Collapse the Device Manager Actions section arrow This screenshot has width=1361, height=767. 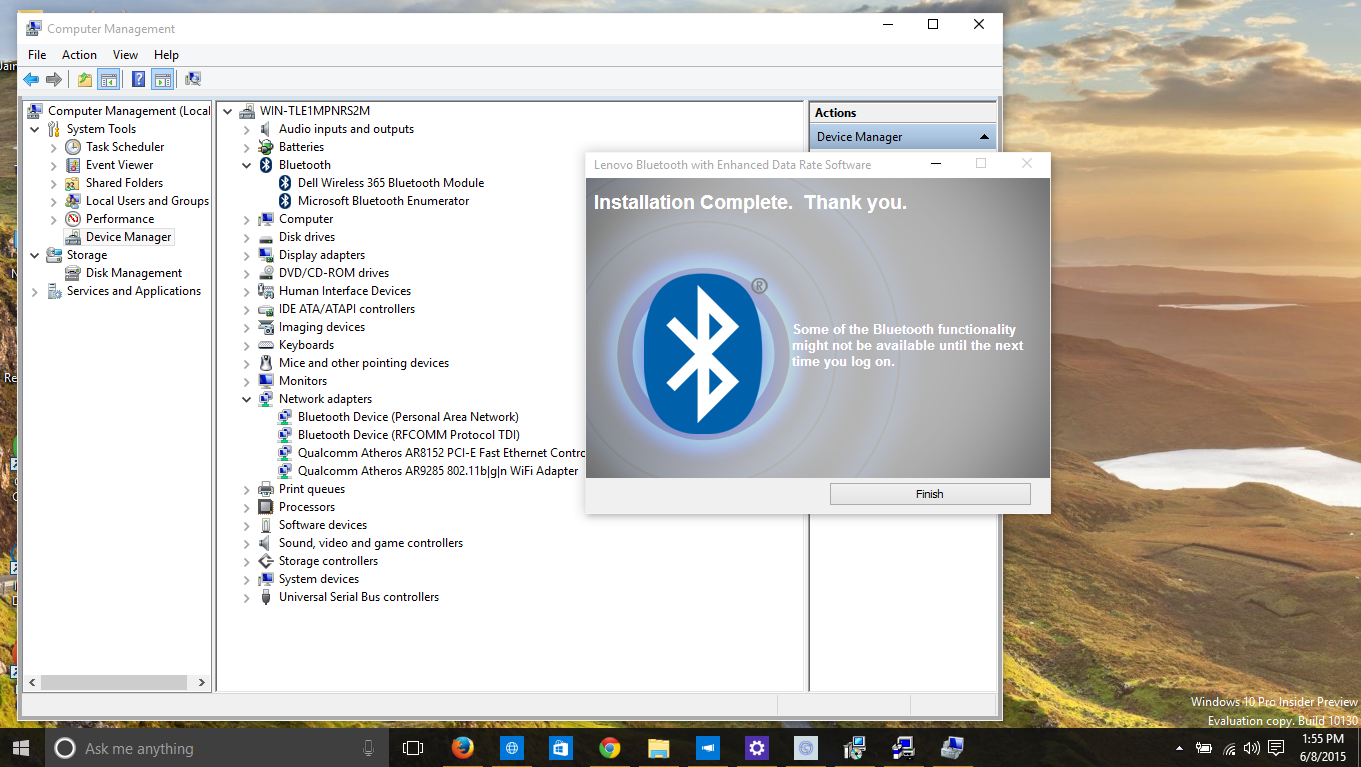pos(984,137)
